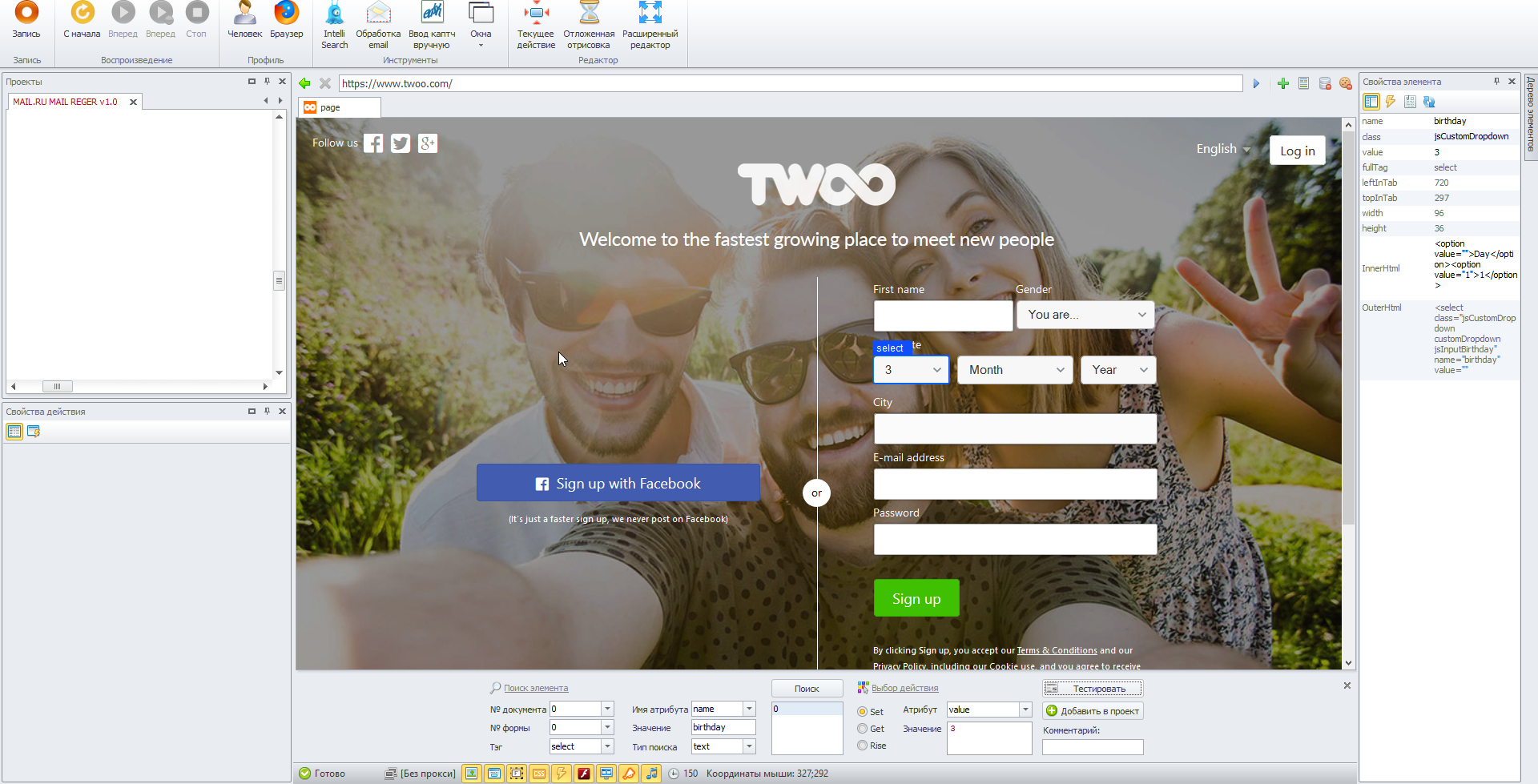This screenshot has height=784, width=1538.
Task: Click the E-mail address input field
Action: tap(1015, 484)
